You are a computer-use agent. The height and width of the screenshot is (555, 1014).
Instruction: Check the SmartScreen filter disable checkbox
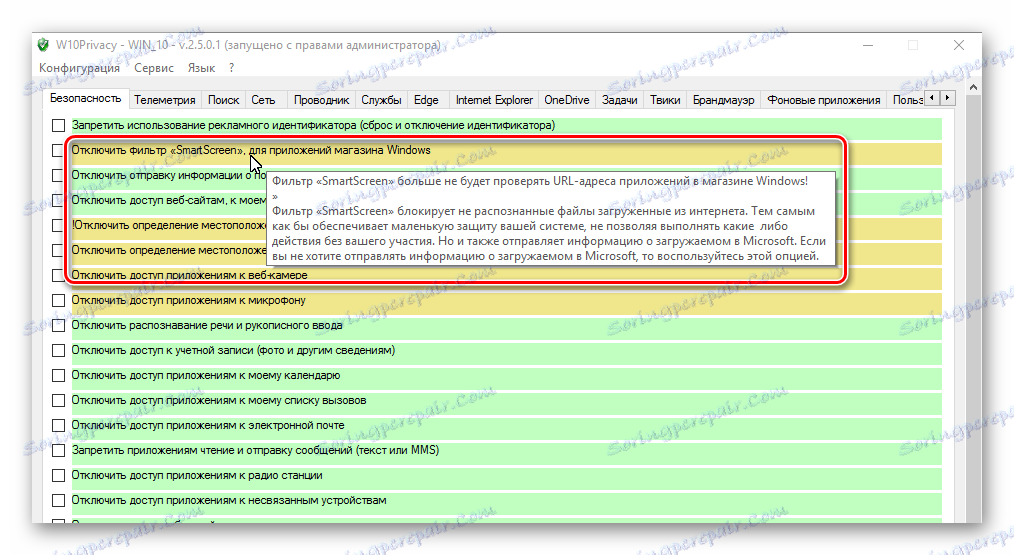click(58, 150)
